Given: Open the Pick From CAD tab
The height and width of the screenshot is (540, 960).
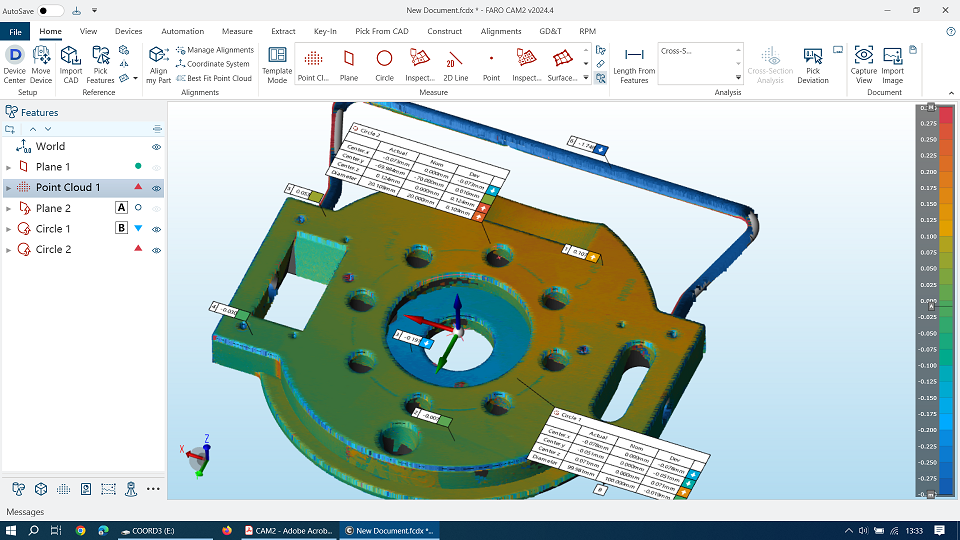Looking at the screenshot, I should point(381,31).
